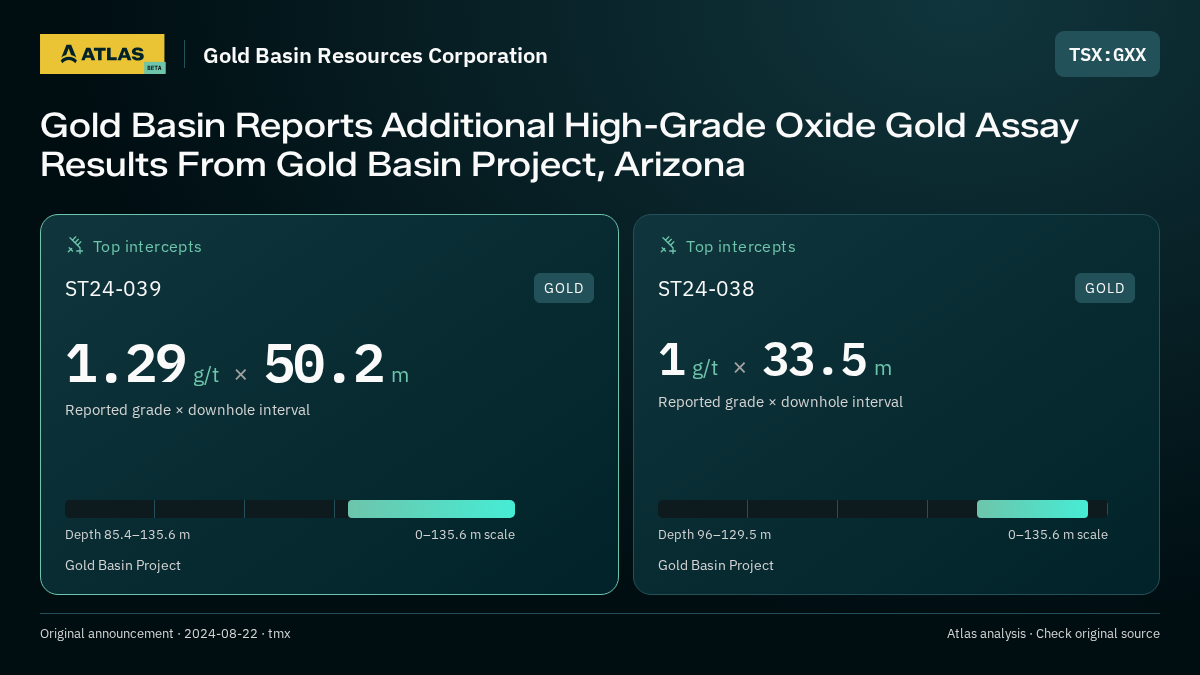Click the drill icon in the ST24-038 card

(x=667, y=245)
